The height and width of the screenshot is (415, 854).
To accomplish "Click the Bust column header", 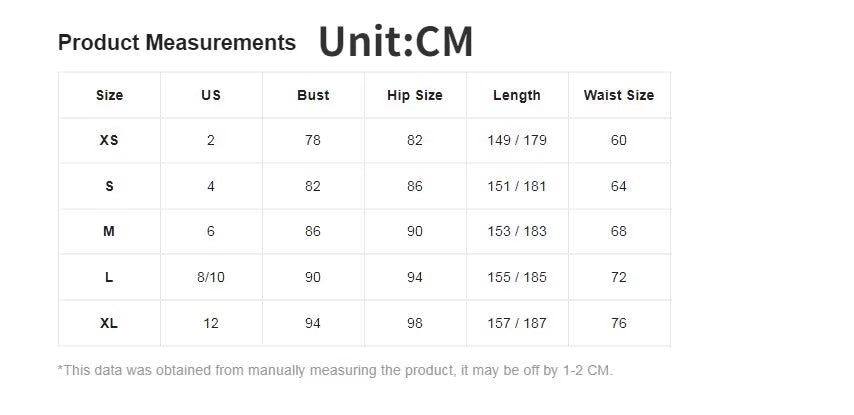I will [313, 95].
